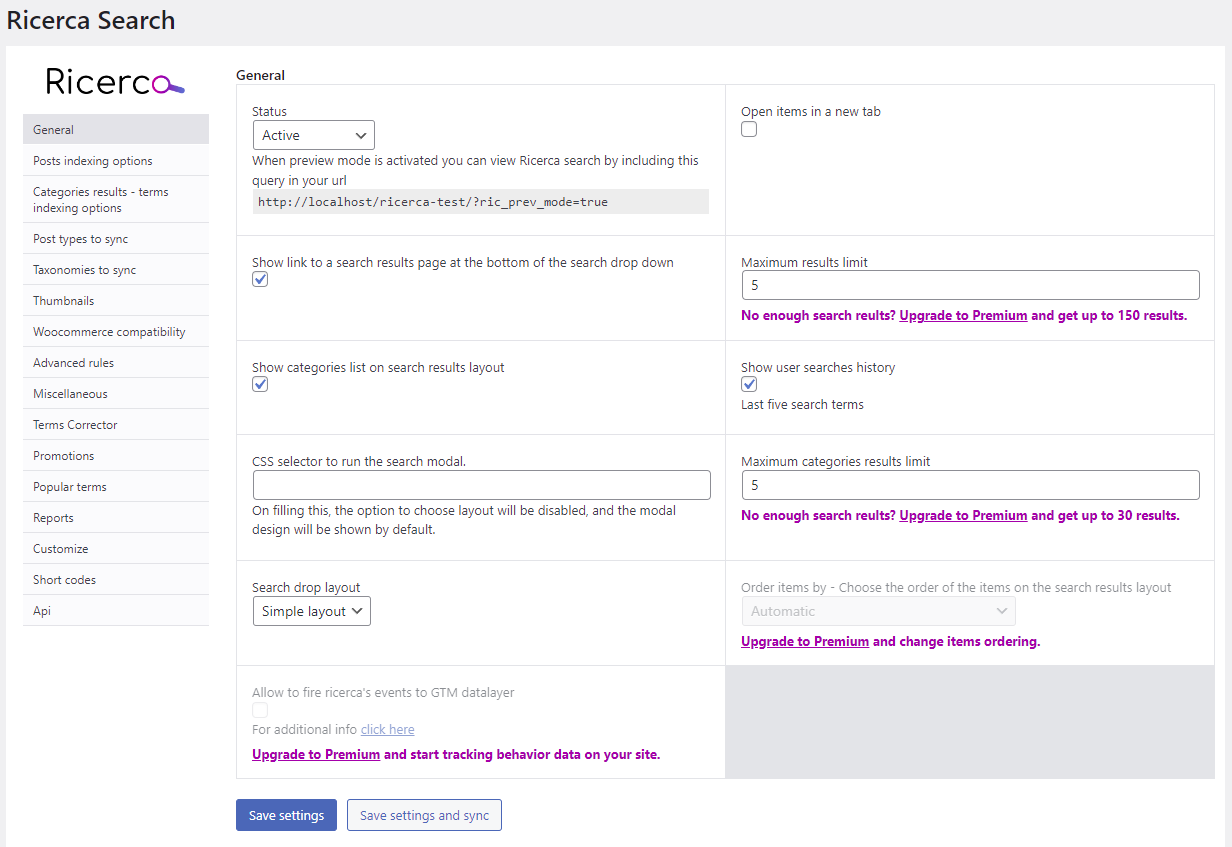Open the Status dropdown
The height and width of the screenshot is (847, 1232).
(314, 135)
